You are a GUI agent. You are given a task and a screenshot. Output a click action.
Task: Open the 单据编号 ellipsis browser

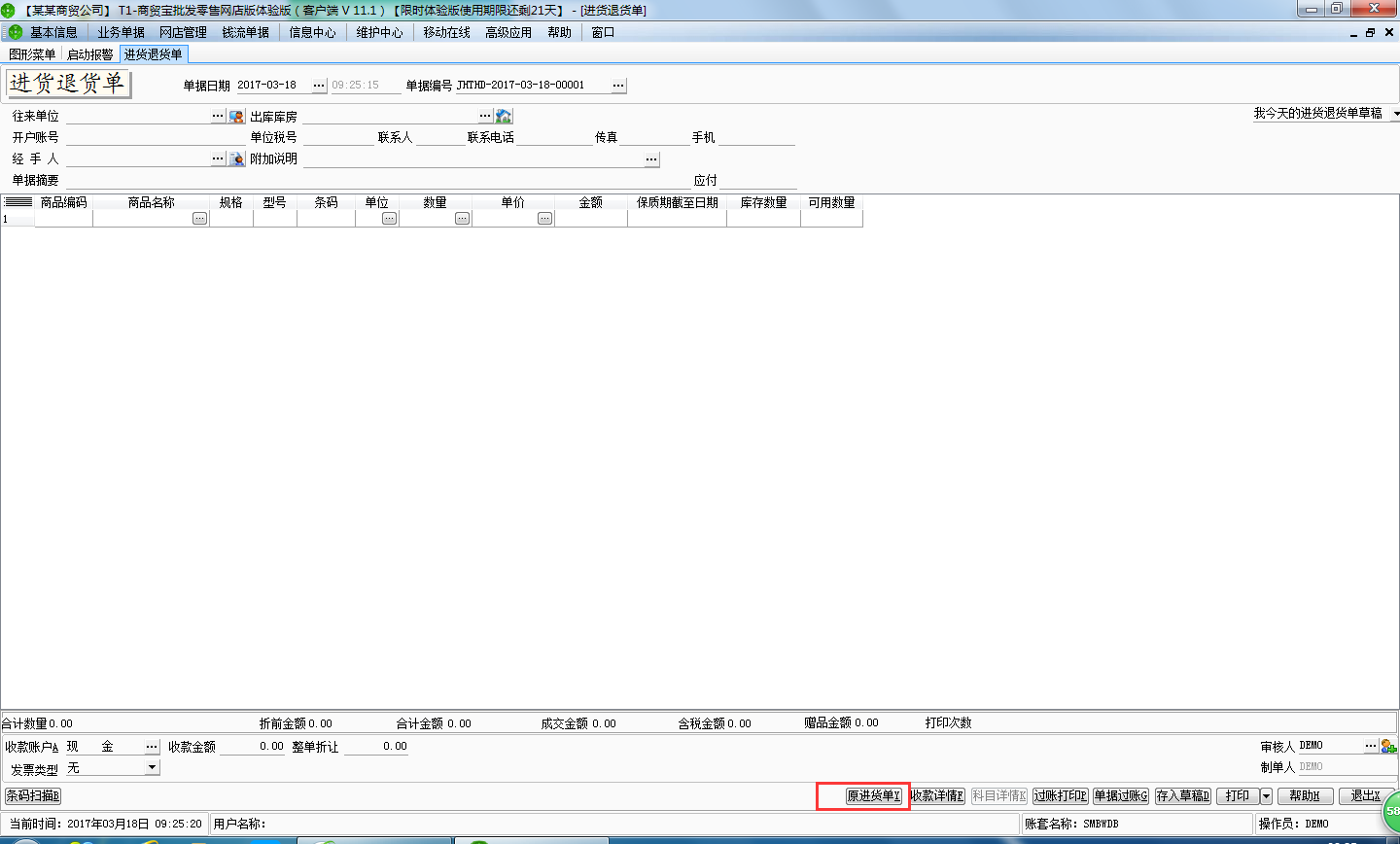click(618, 85)
